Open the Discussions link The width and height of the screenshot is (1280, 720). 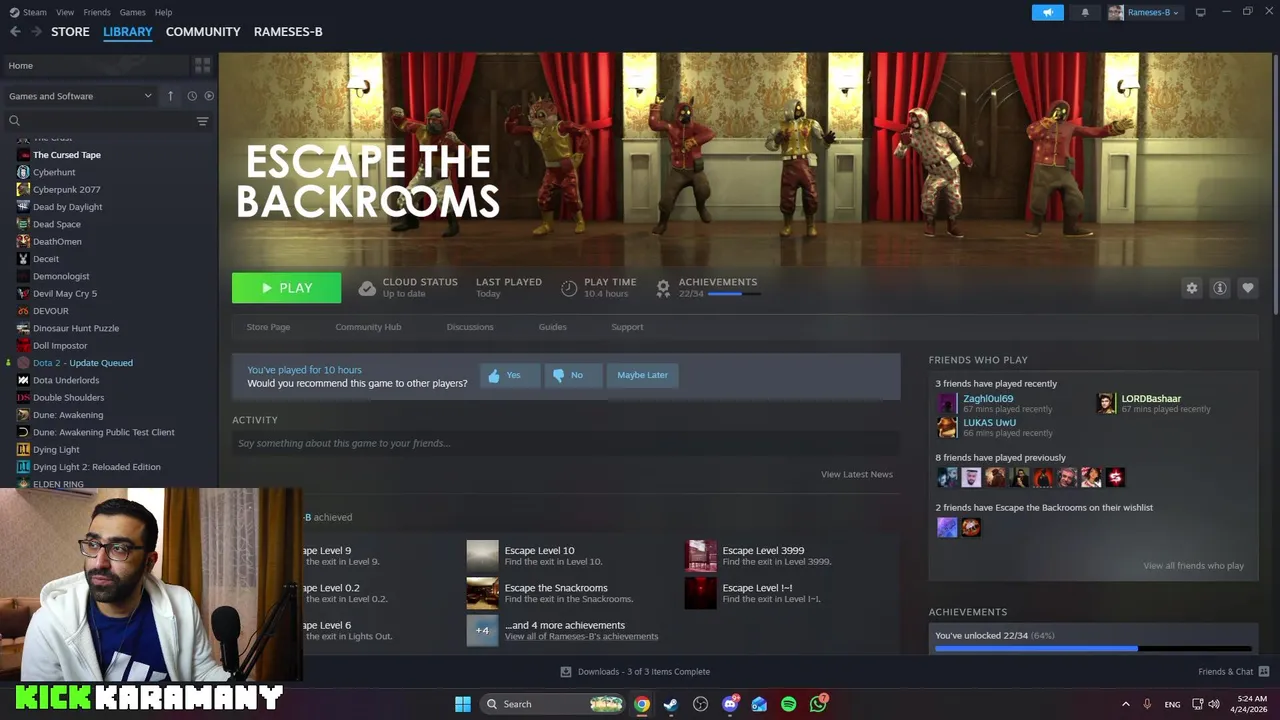(x=470, y=327)
